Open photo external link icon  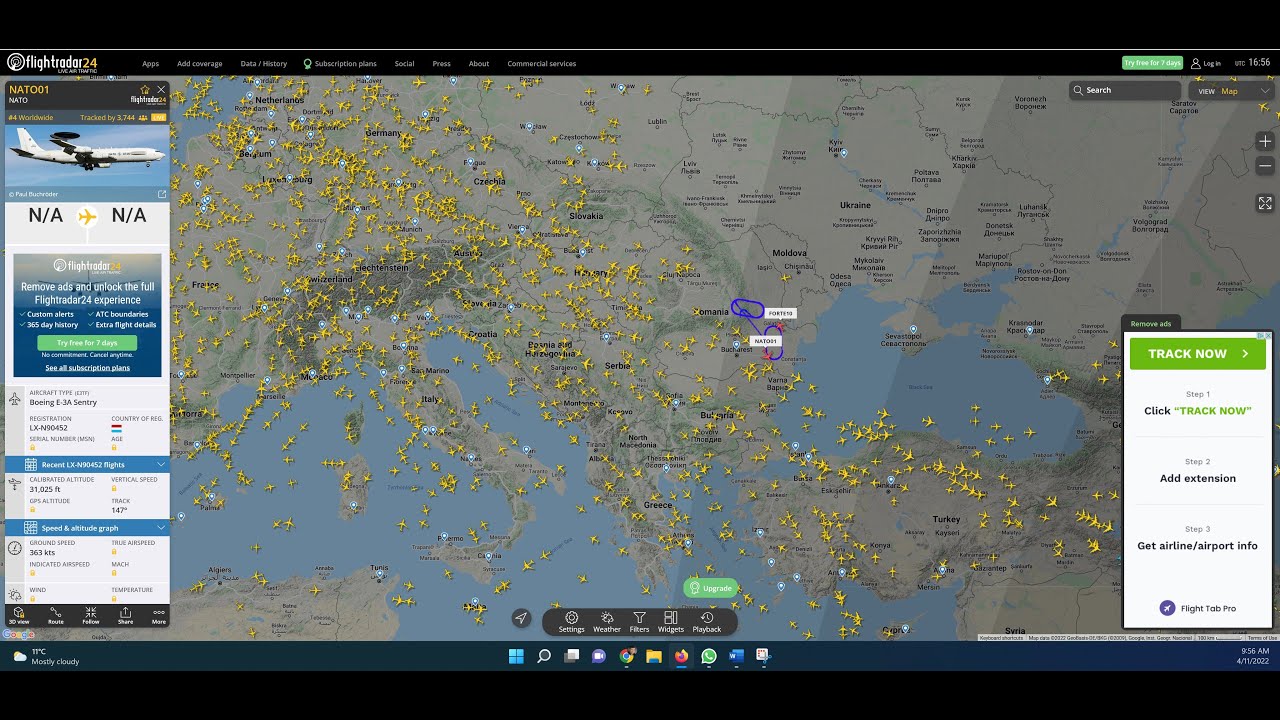click(x=162, y=194)
